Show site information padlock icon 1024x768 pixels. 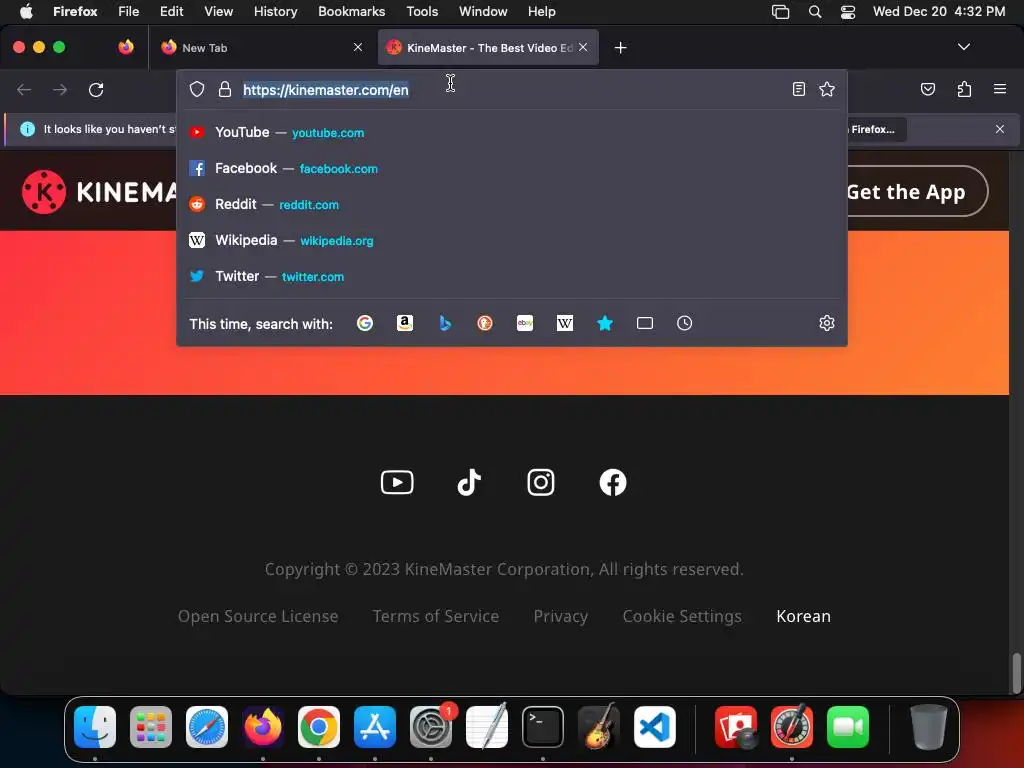coord(225,89)
